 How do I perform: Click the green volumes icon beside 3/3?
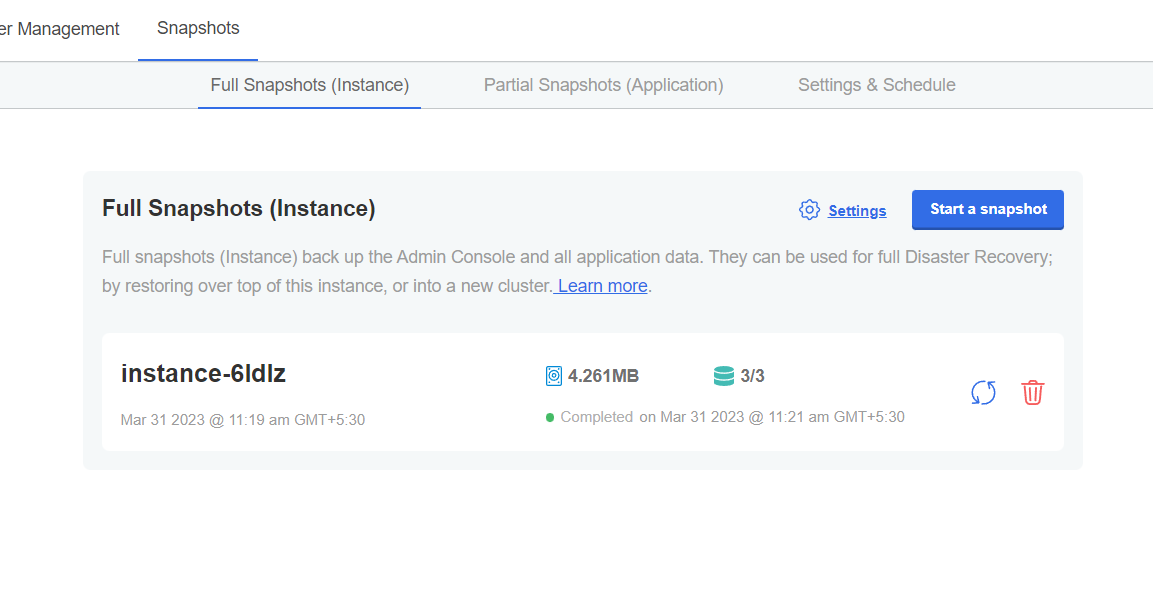pyautogui.click(x=724, y=376)
